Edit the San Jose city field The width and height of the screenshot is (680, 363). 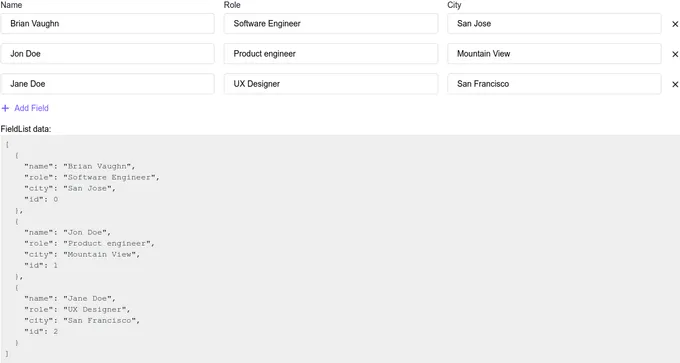554,23
